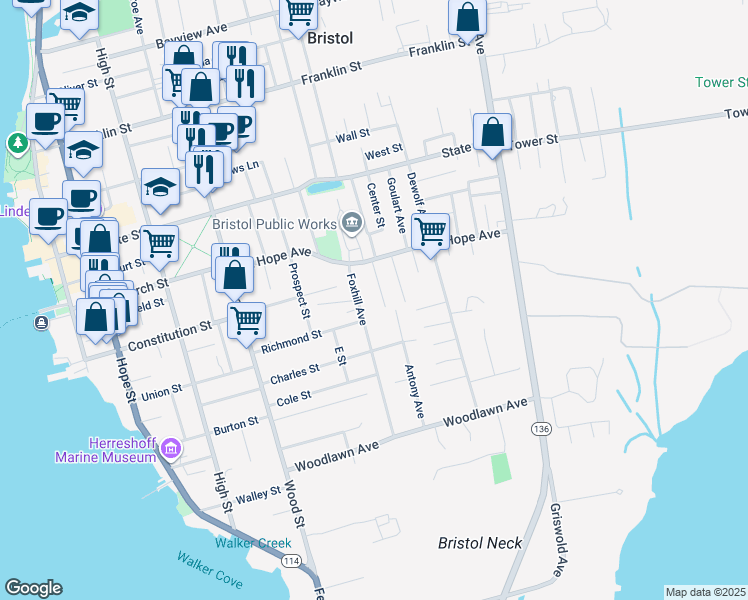Open the shopping cart marker beside Court St
Screen dimensions: 748x600
click(159, 242)
